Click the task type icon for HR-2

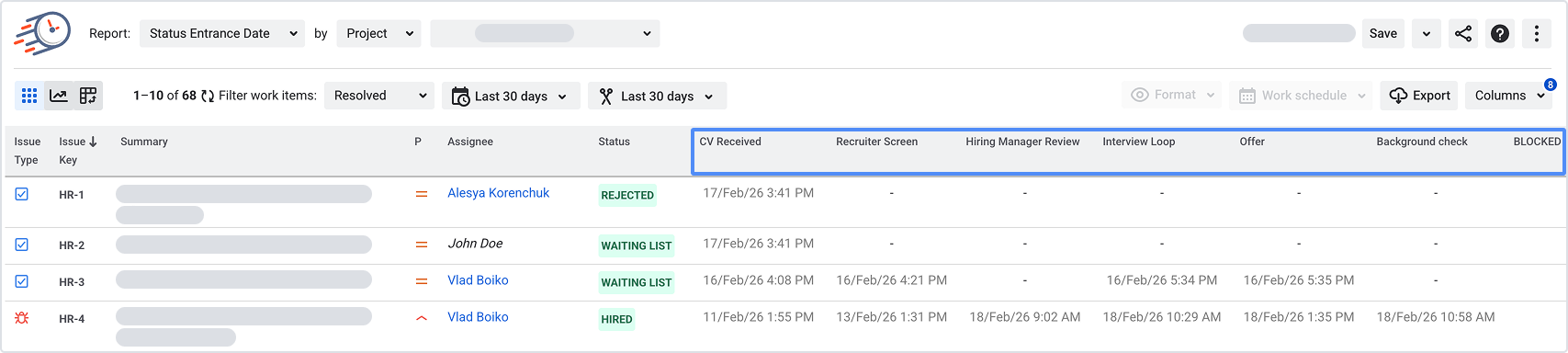22,245
